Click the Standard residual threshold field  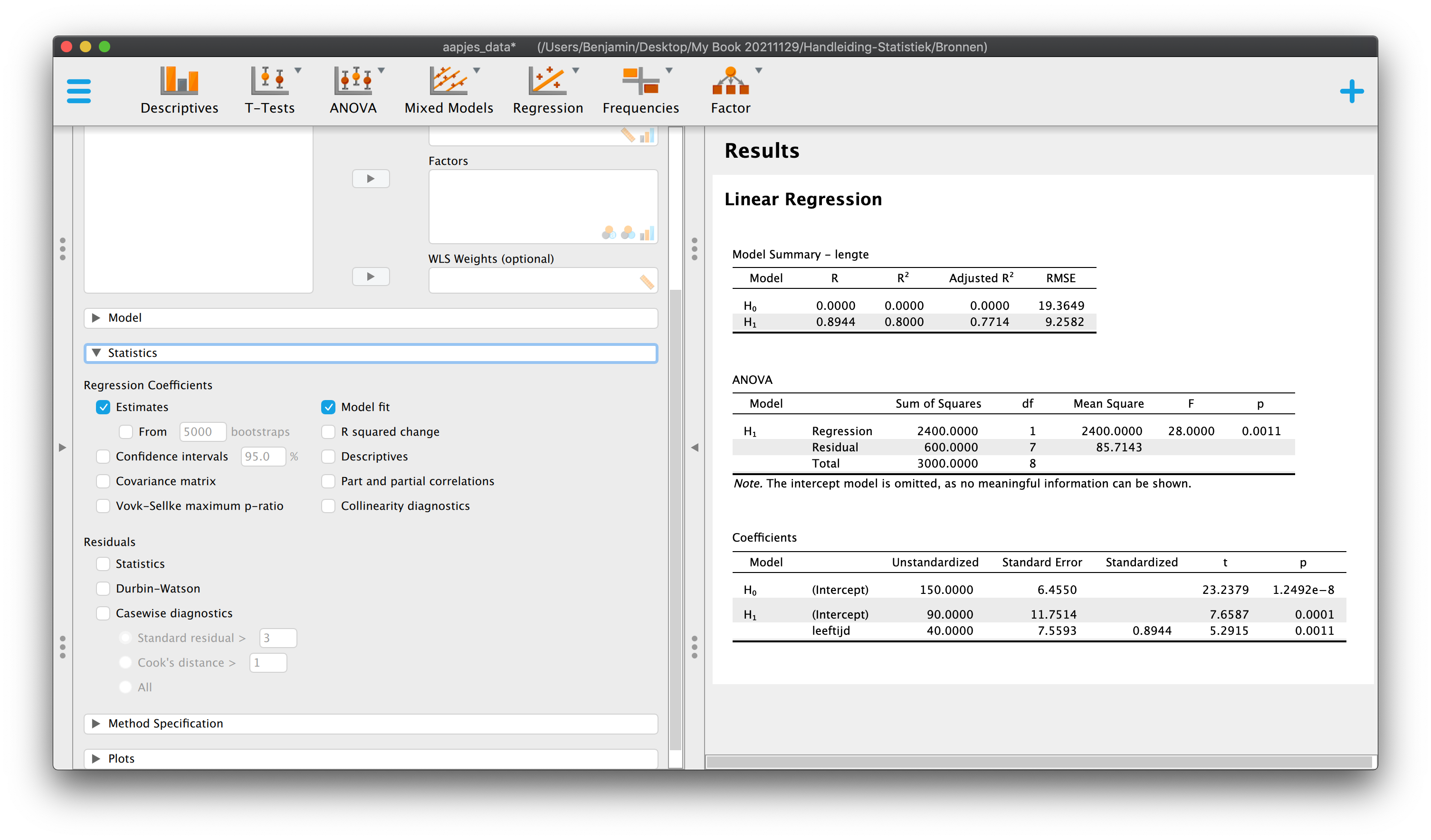coord(277,638)
